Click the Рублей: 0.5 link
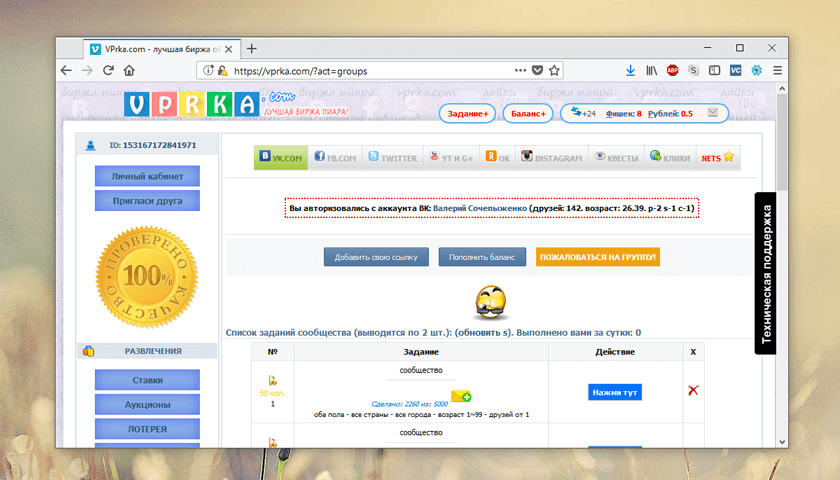This screenshot has width=840, height=480. (670, 114)
